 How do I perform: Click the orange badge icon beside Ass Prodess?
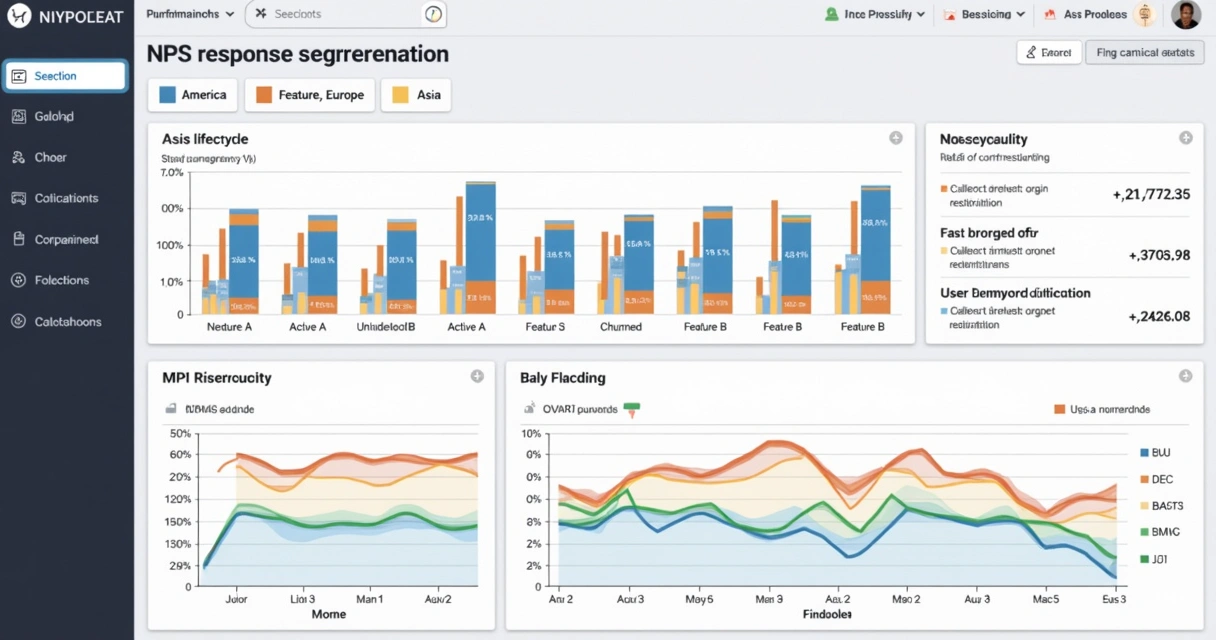1146,14
